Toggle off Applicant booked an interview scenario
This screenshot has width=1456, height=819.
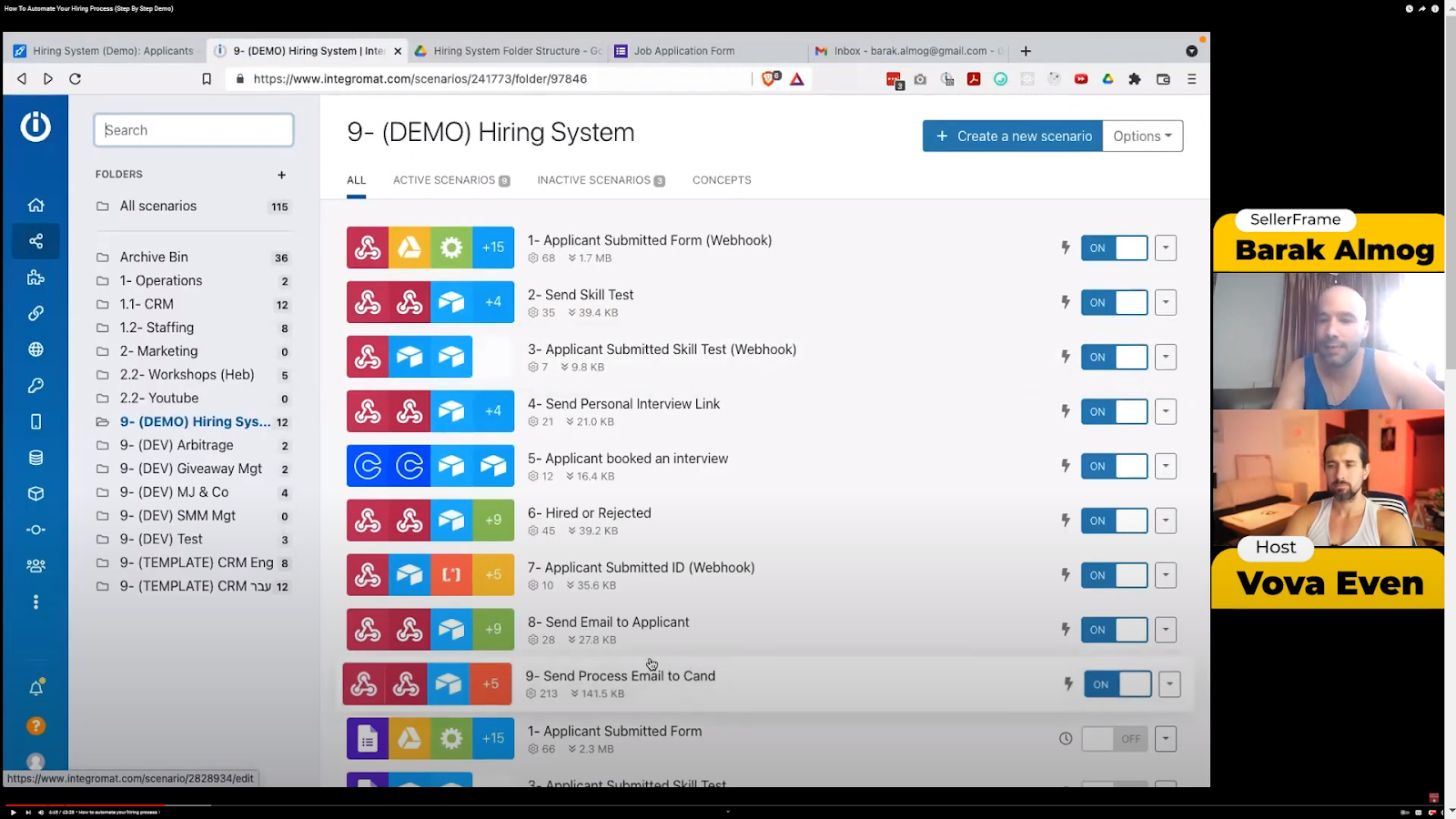tap(1114, 466)
